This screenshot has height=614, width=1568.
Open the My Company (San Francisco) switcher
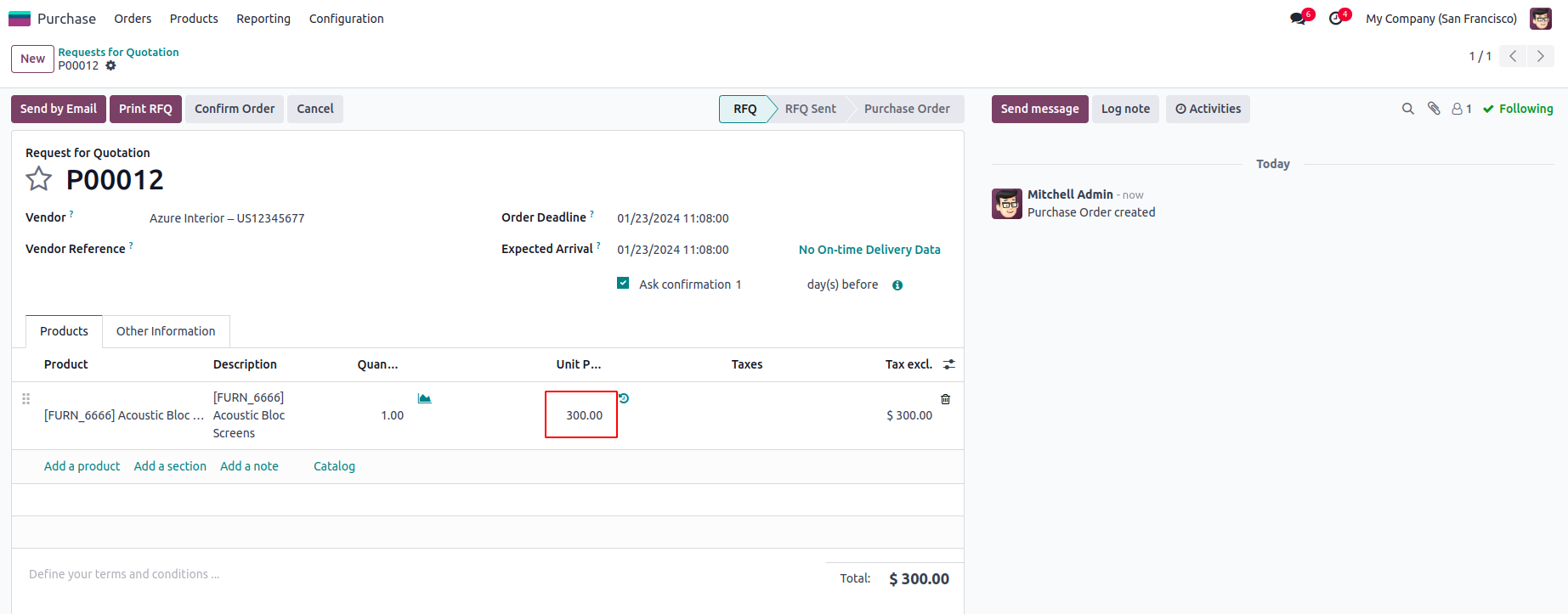pyautogui.click(x=1441, y=19)
